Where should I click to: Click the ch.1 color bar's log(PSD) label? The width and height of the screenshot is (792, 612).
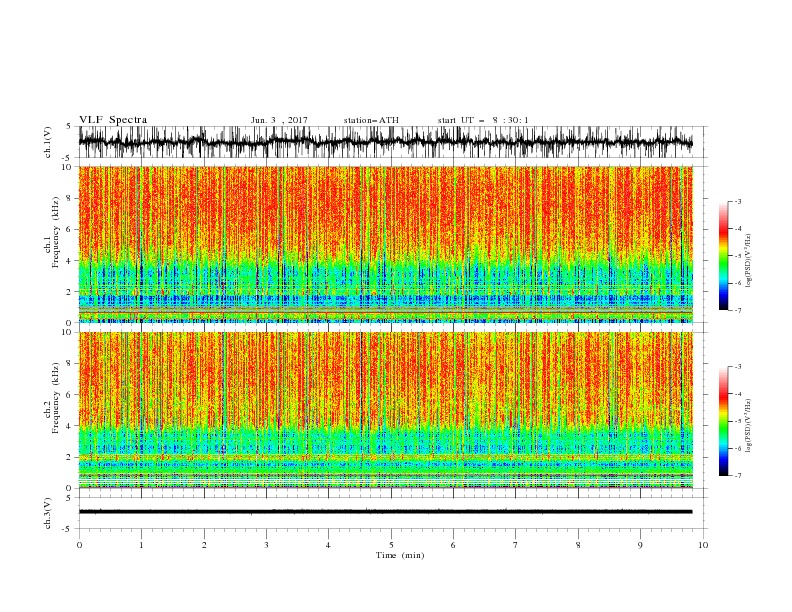click(749, 261)
